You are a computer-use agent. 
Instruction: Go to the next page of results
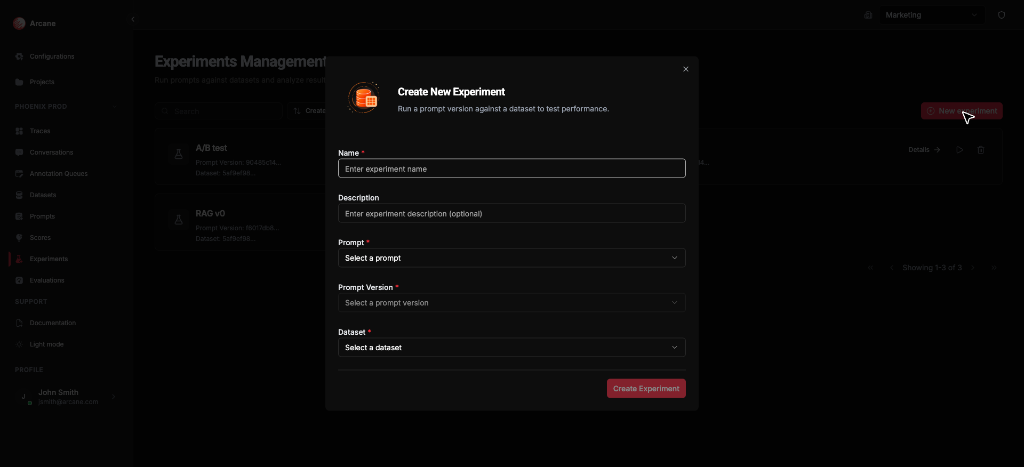[972, 268]
